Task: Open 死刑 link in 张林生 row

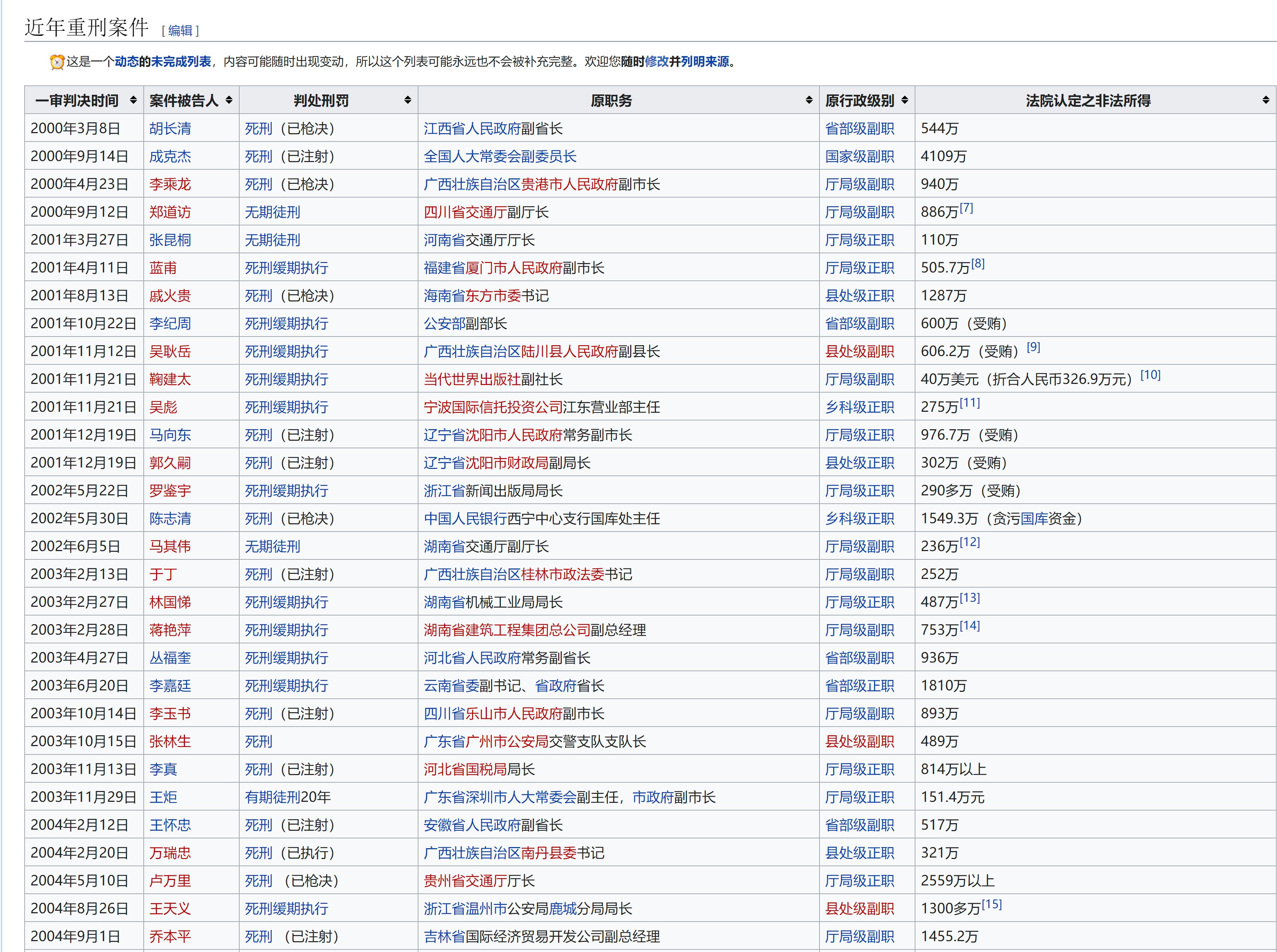Action: pos(259,742)
